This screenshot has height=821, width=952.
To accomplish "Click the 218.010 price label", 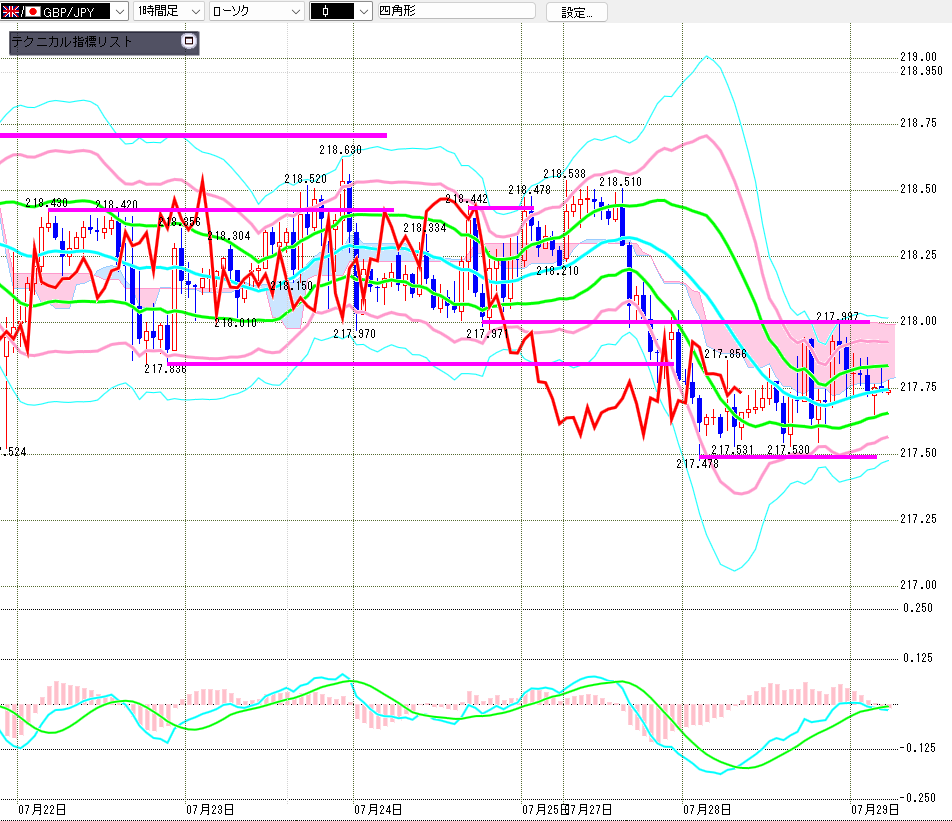I will (236, 323).
